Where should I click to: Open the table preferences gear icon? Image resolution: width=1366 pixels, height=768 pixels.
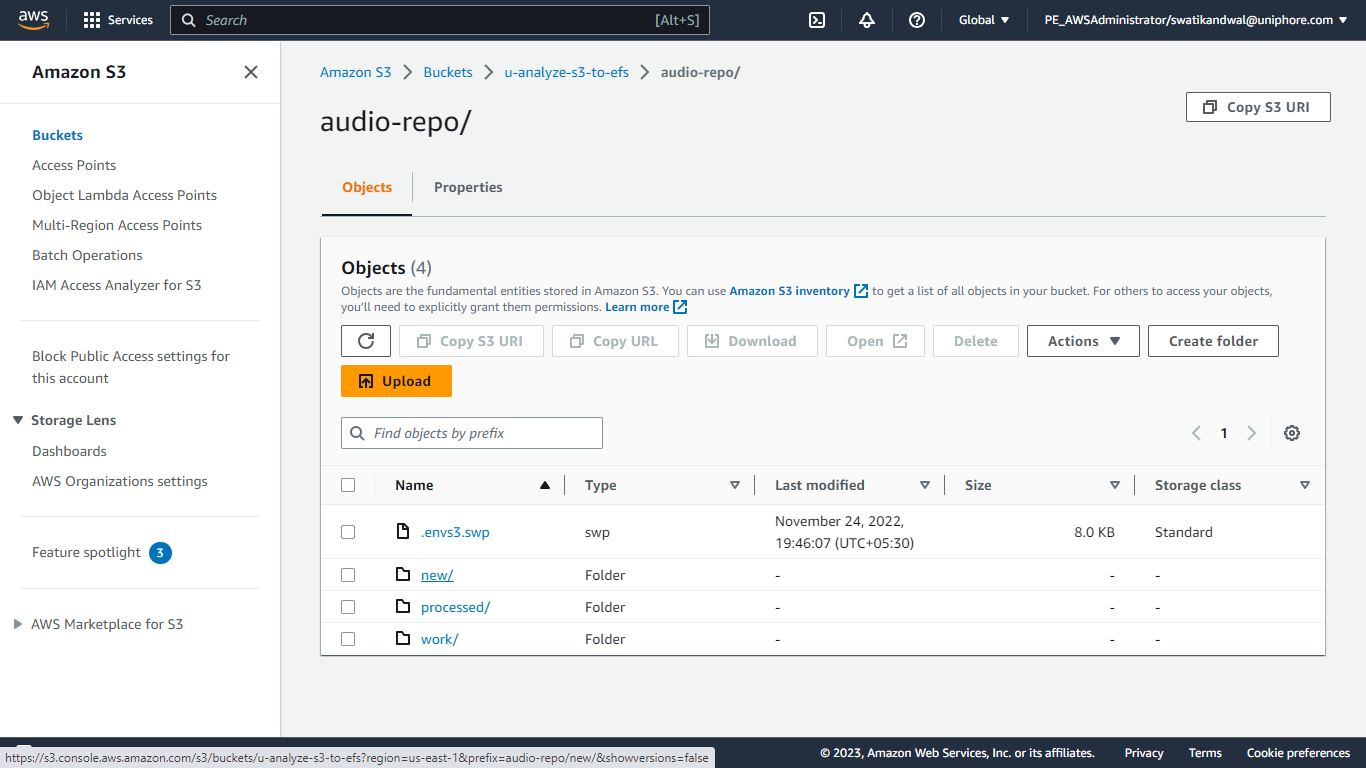pyautogui.click(x=1292, y=433)
